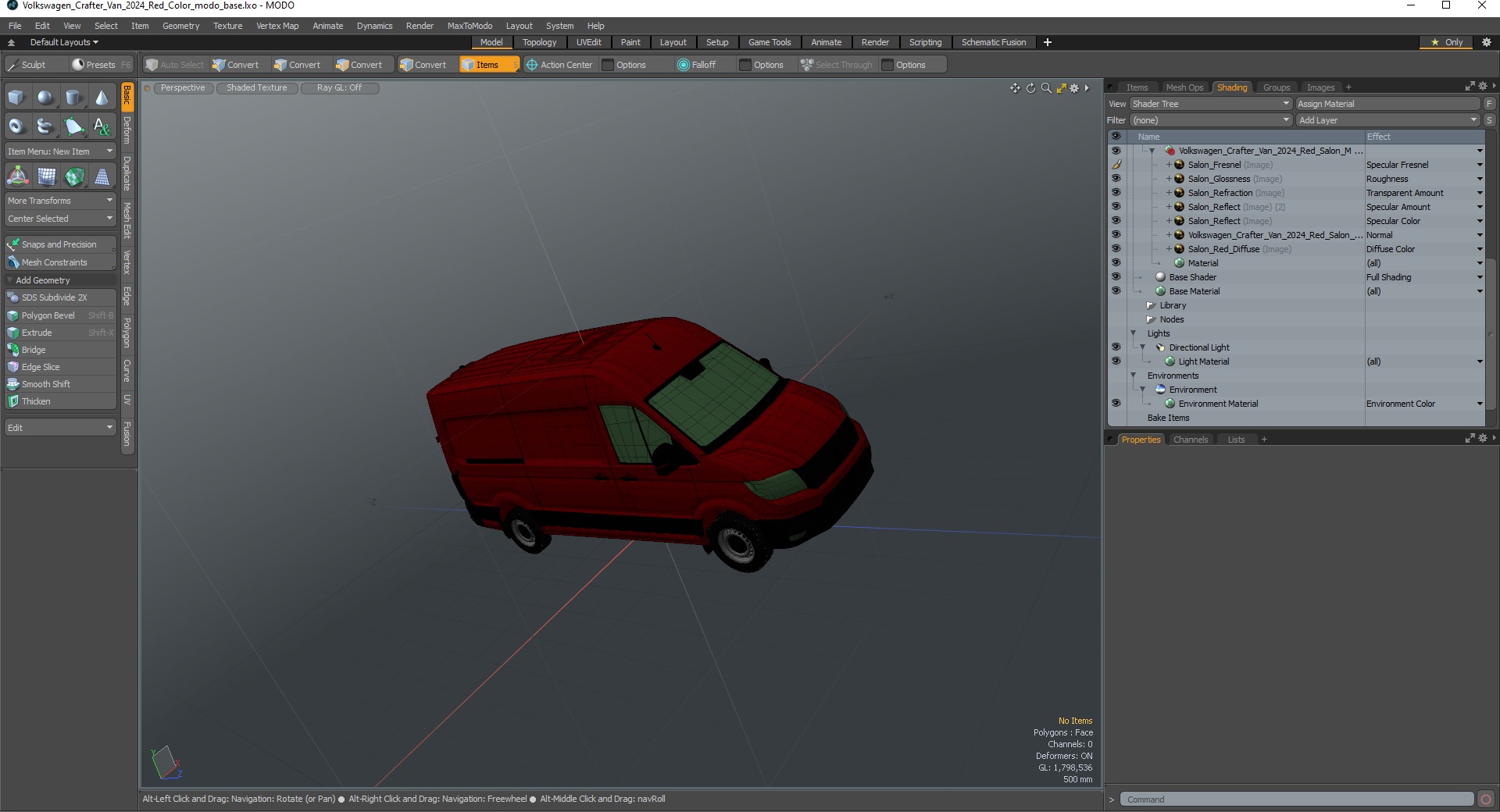Hide the Base Material layer
This screenshot has height=812, width=1500.
pos(1116,291)
